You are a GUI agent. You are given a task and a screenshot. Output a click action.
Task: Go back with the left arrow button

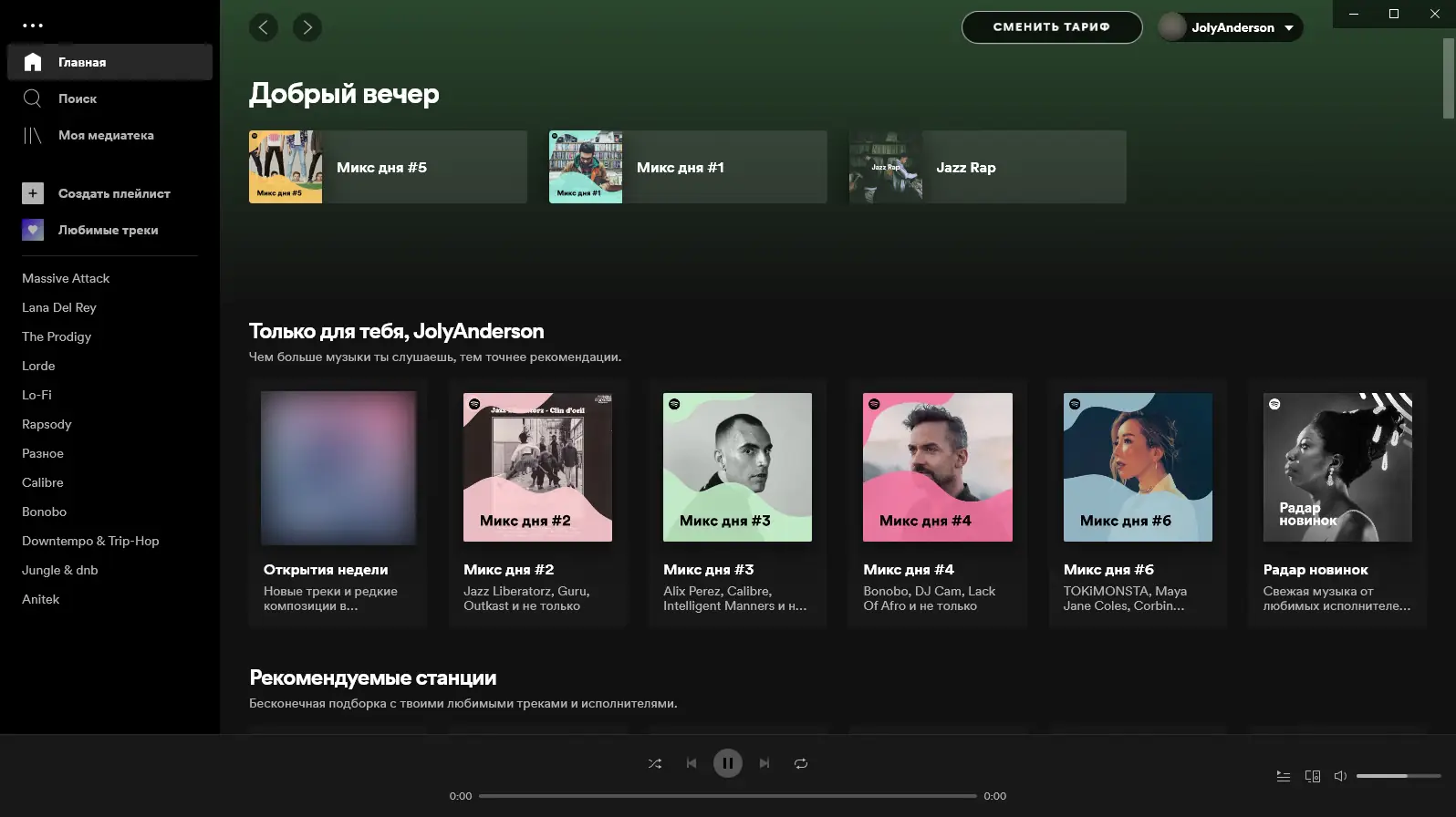[x=264, y=27]
